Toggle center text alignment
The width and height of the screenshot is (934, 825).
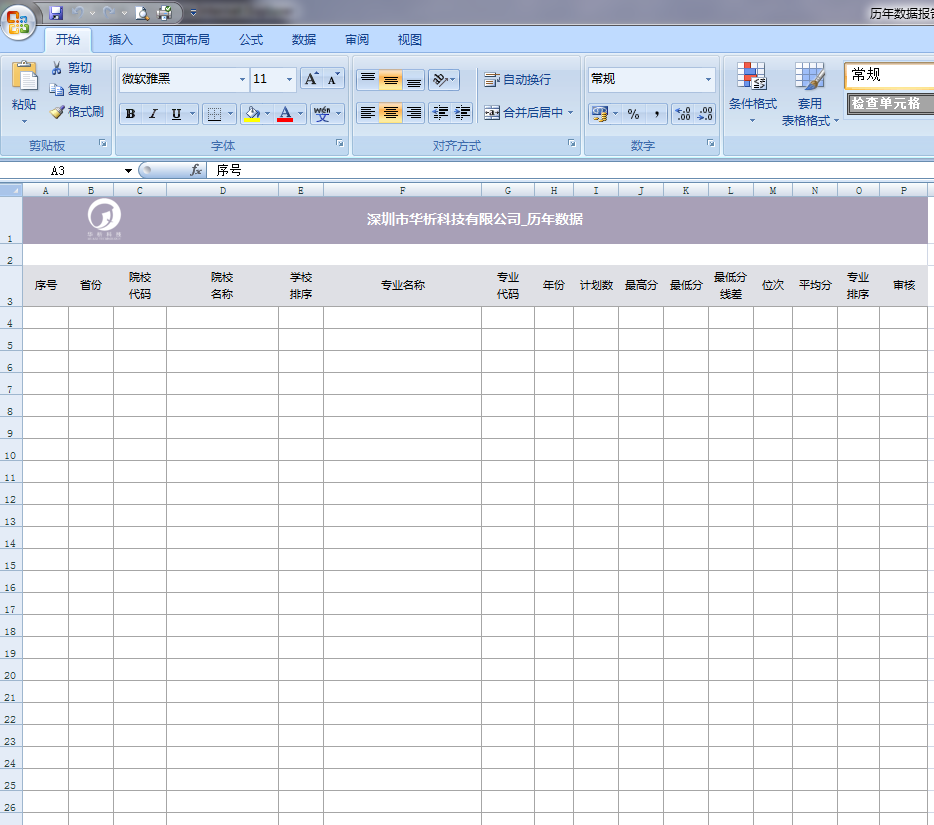(391, 113)
